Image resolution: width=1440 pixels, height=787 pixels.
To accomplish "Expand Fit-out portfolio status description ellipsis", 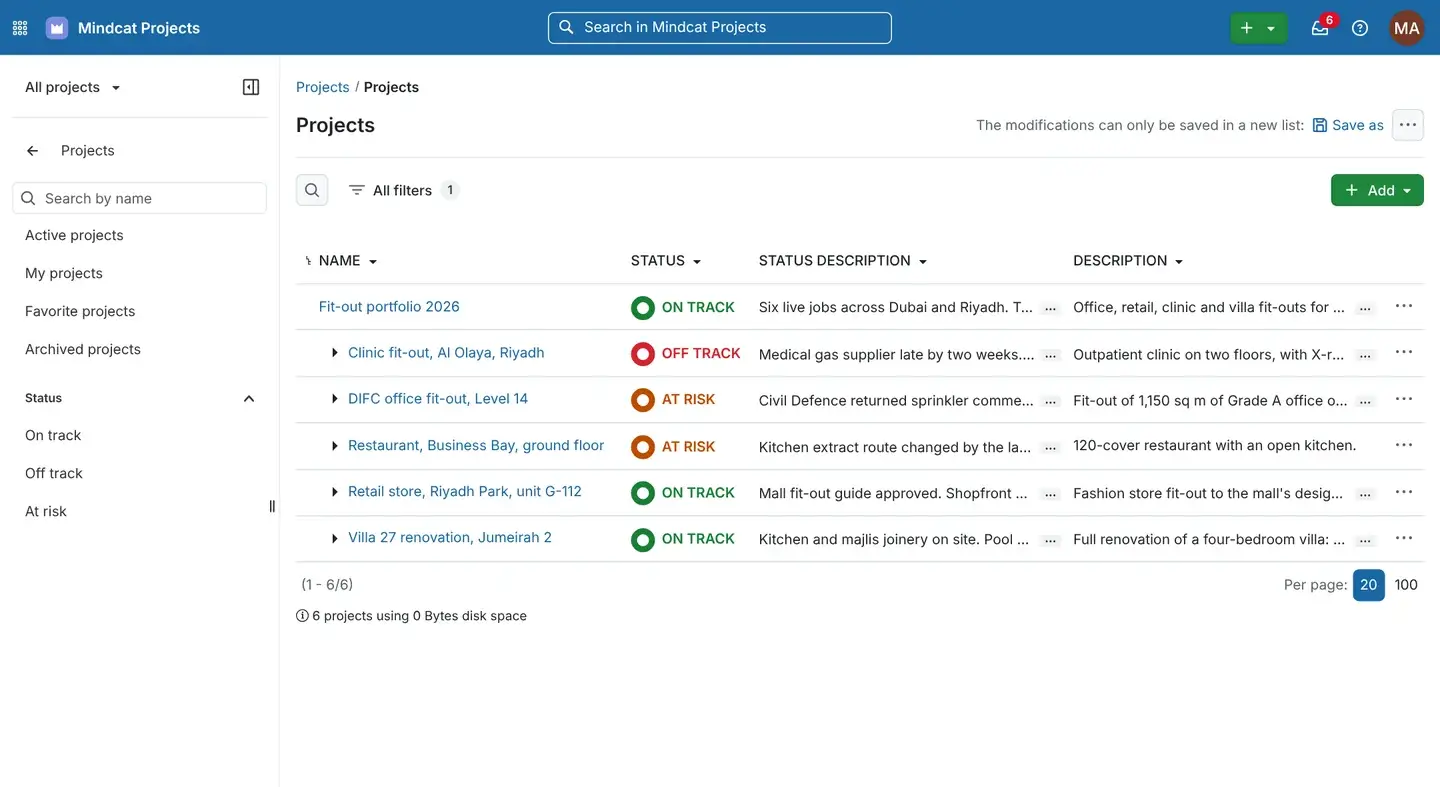I will click(1050, 309).
